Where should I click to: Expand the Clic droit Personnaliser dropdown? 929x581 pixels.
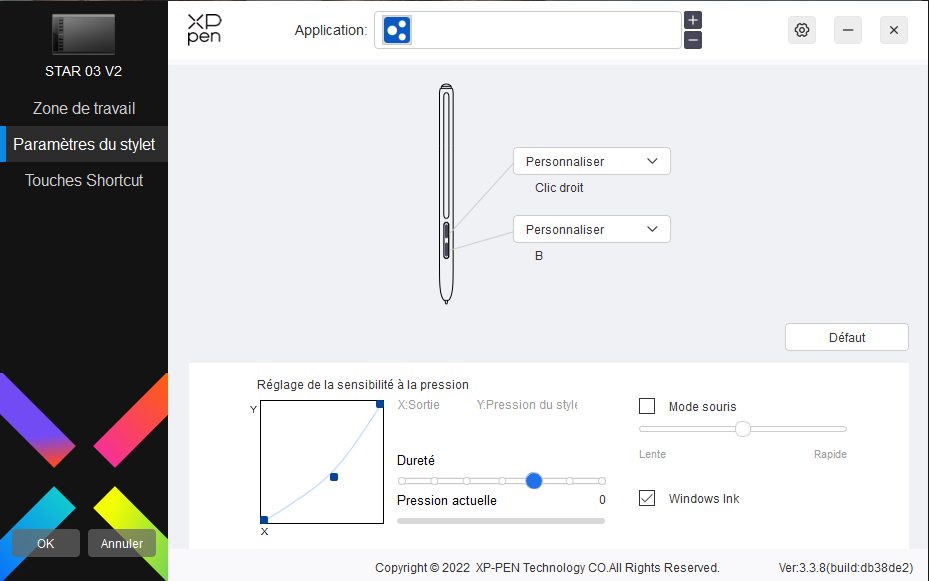[591, 161]
